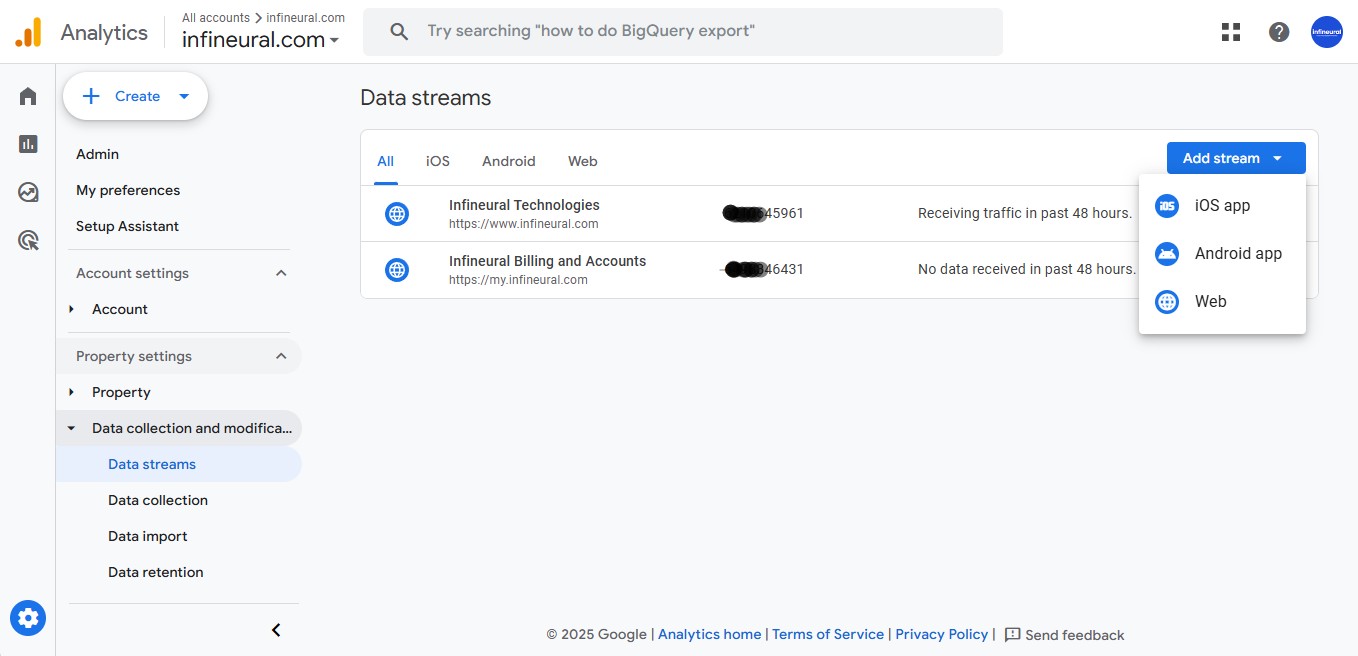Image resolution: width=1358 pixels, height=656 pixels.
Task: Open the Terms of Service footer link
Action: click(828, 634)
